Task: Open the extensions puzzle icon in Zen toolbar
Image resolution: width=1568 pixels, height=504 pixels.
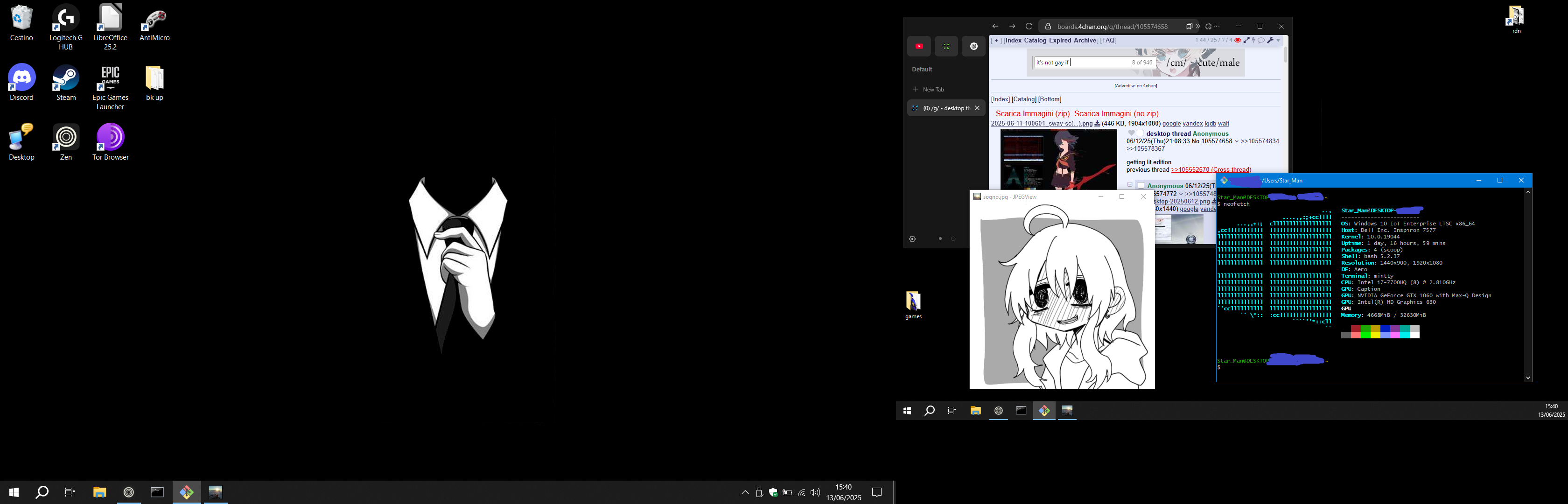Action: (x=1208, y=26)
